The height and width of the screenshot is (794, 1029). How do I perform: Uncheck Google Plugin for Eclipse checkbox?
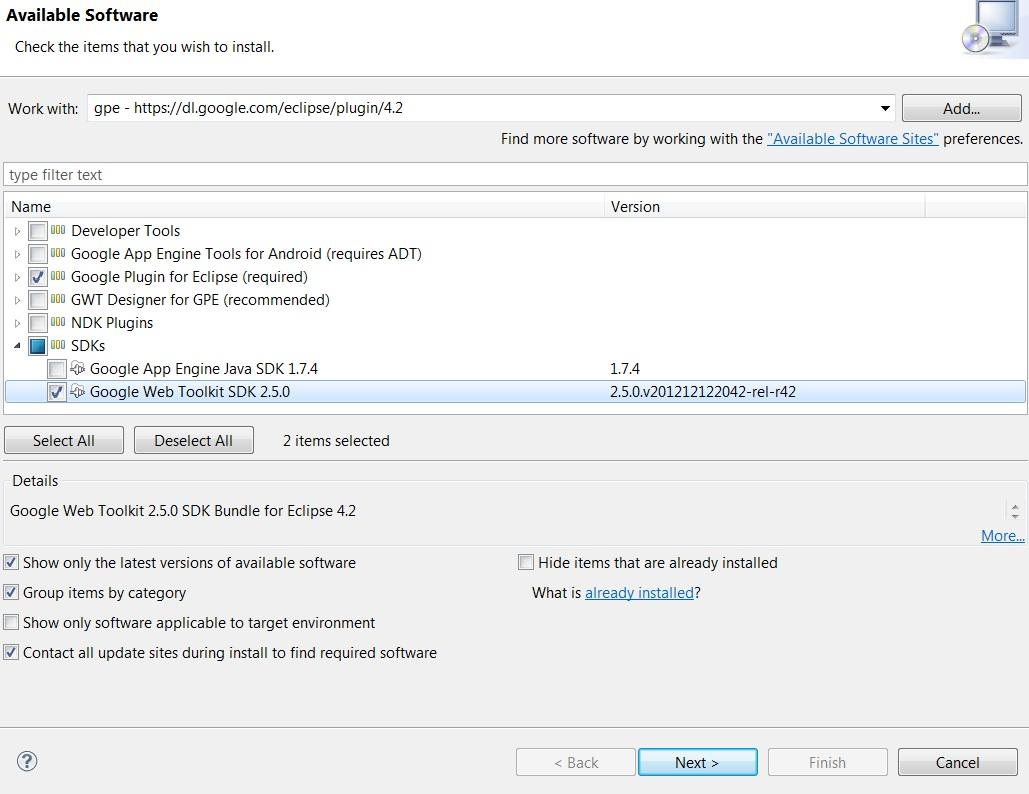[x=38, y=277]
